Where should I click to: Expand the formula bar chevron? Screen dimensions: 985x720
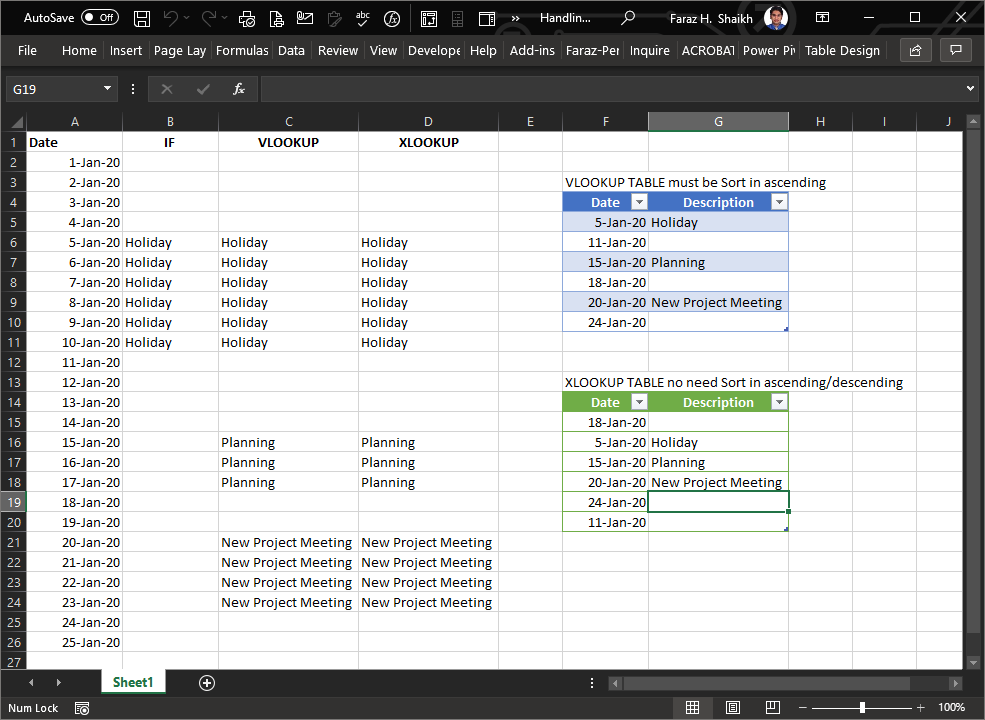pos(971,89)
